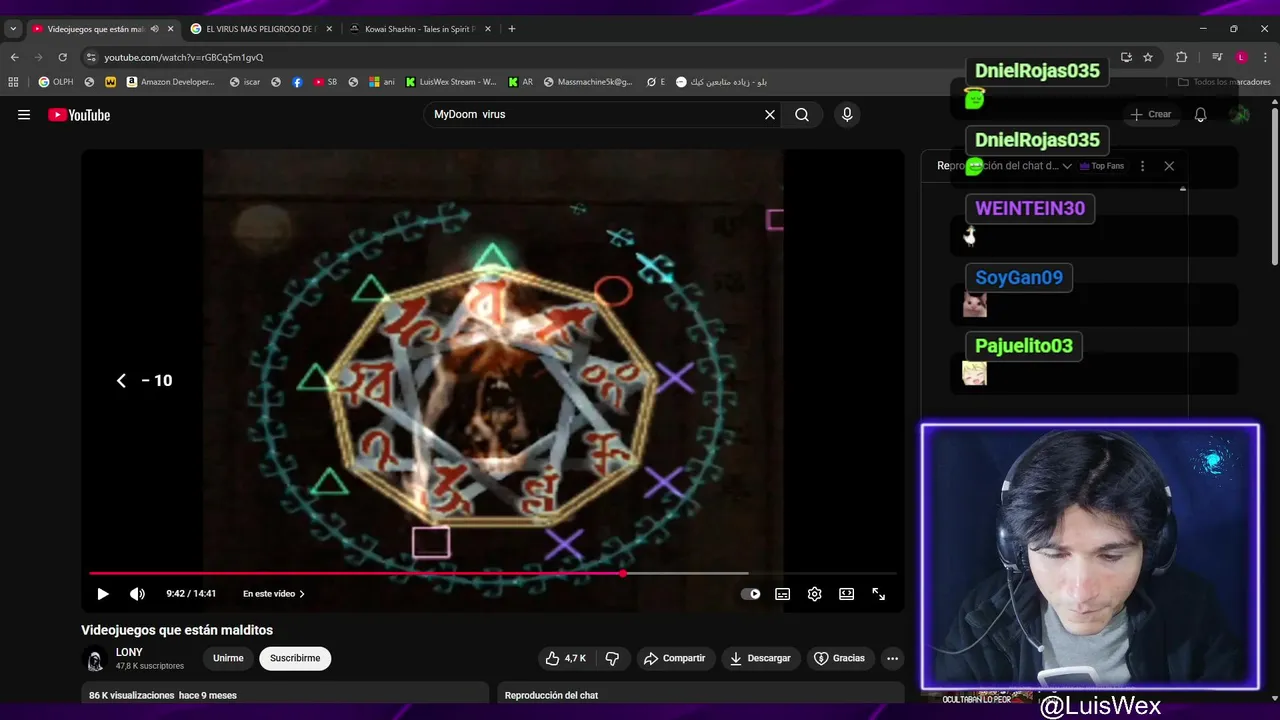Screen dimensions: 1280x720
Task: Open the Facebook bookmark icon
Action: pos(297,82)
